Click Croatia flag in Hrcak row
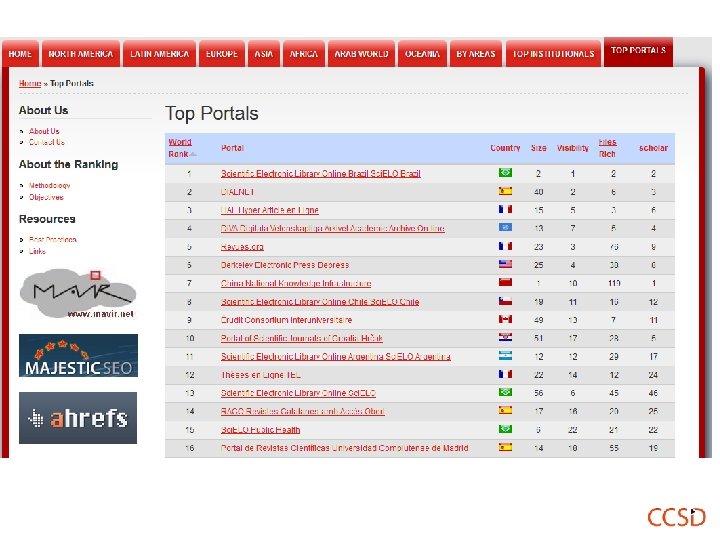This screenshot has height=540, width=720. [x=505, y=338]
